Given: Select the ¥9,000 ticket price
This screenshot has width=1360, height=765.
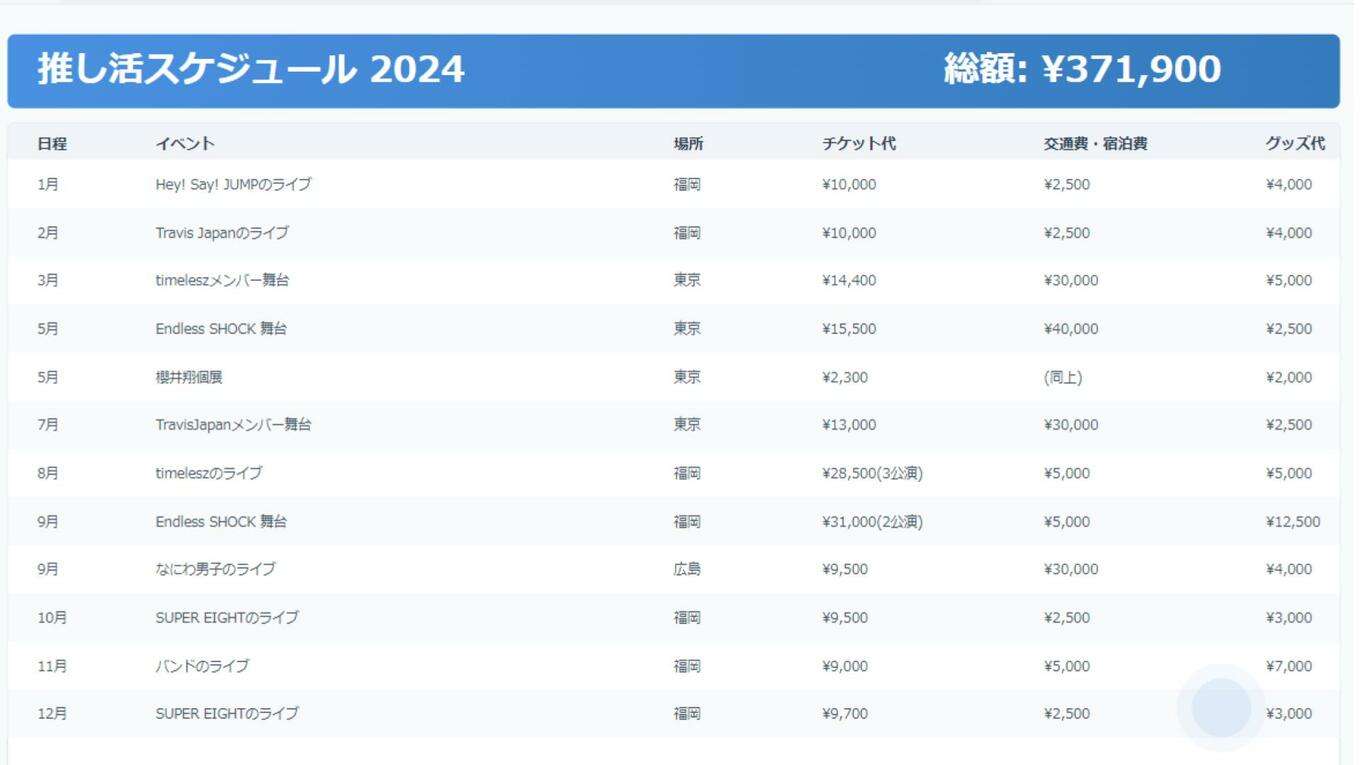Looking at the screenshot, I should tap(845, 666).
